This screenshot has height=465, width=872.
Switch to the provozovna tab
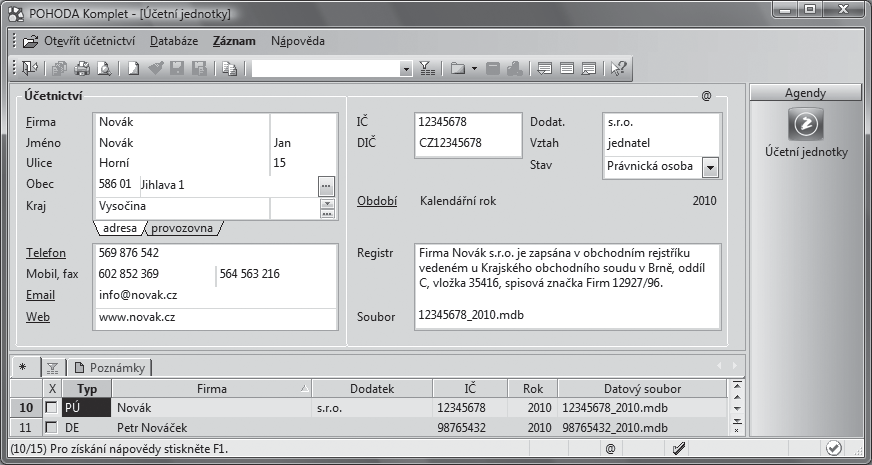pyautogui.click(x=182, y=228)
